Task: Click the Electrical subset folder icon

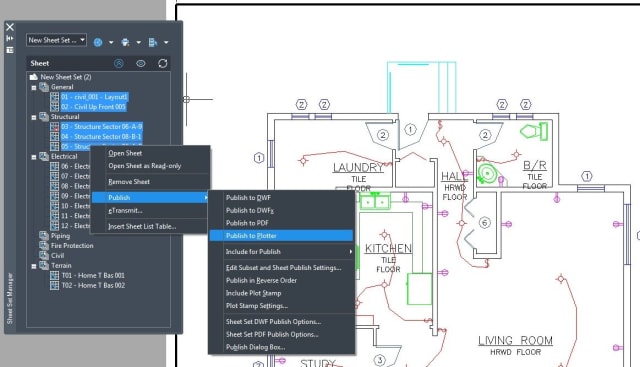Action: (x=44, y=156)
